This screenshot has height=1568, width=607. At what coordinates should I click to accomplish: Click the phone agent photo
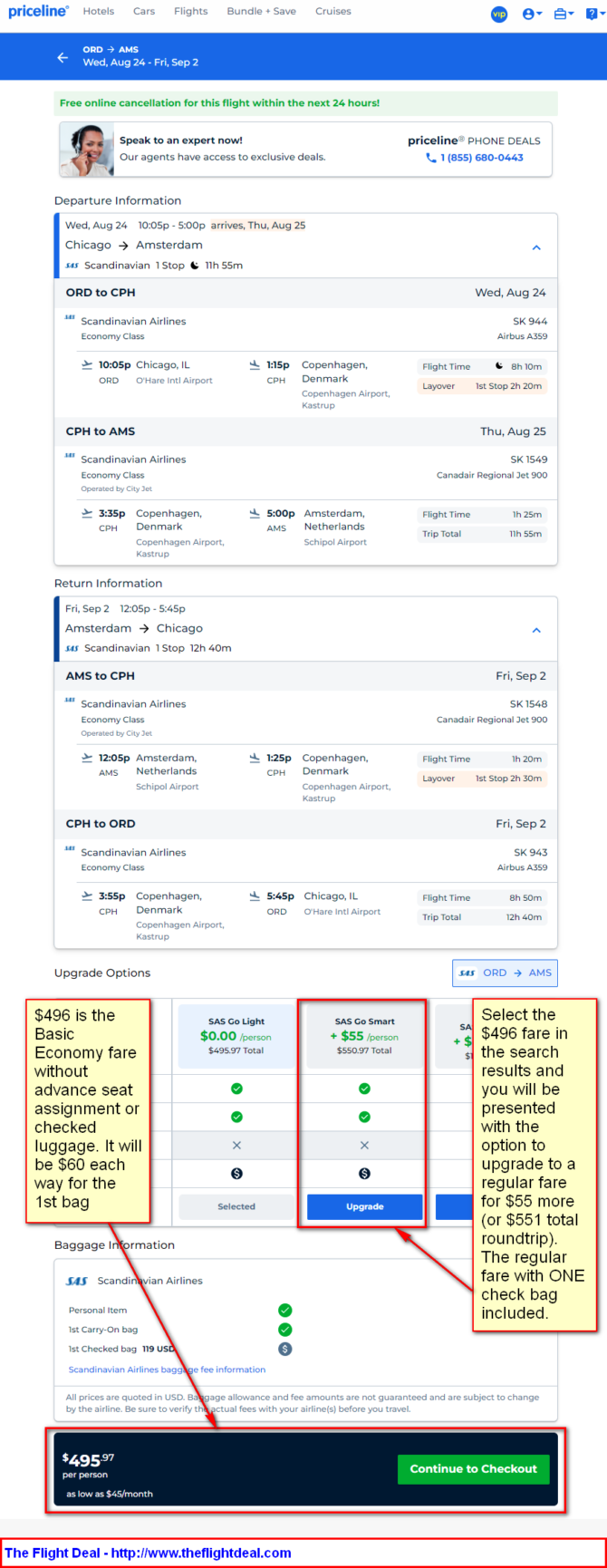87,150
